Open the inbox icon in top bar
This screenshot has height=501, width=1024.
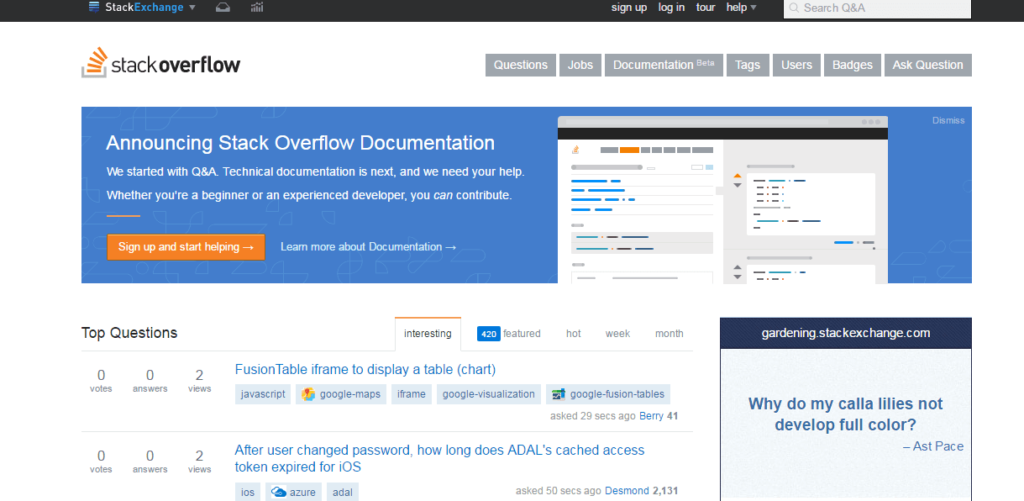[x=223, y=8]
